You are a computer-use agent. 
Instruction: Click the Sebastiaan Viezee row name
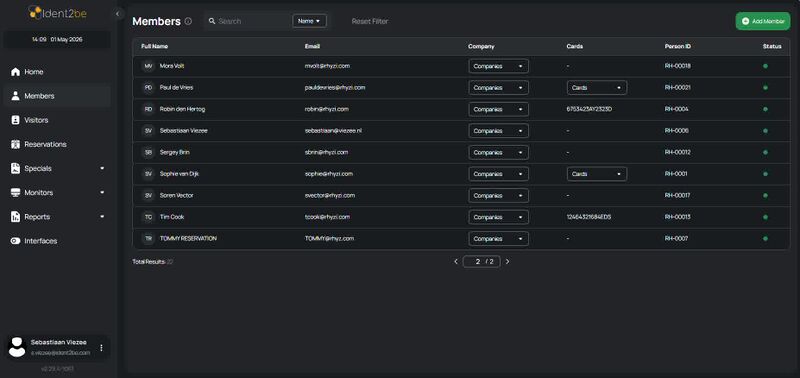click(184, 131)
